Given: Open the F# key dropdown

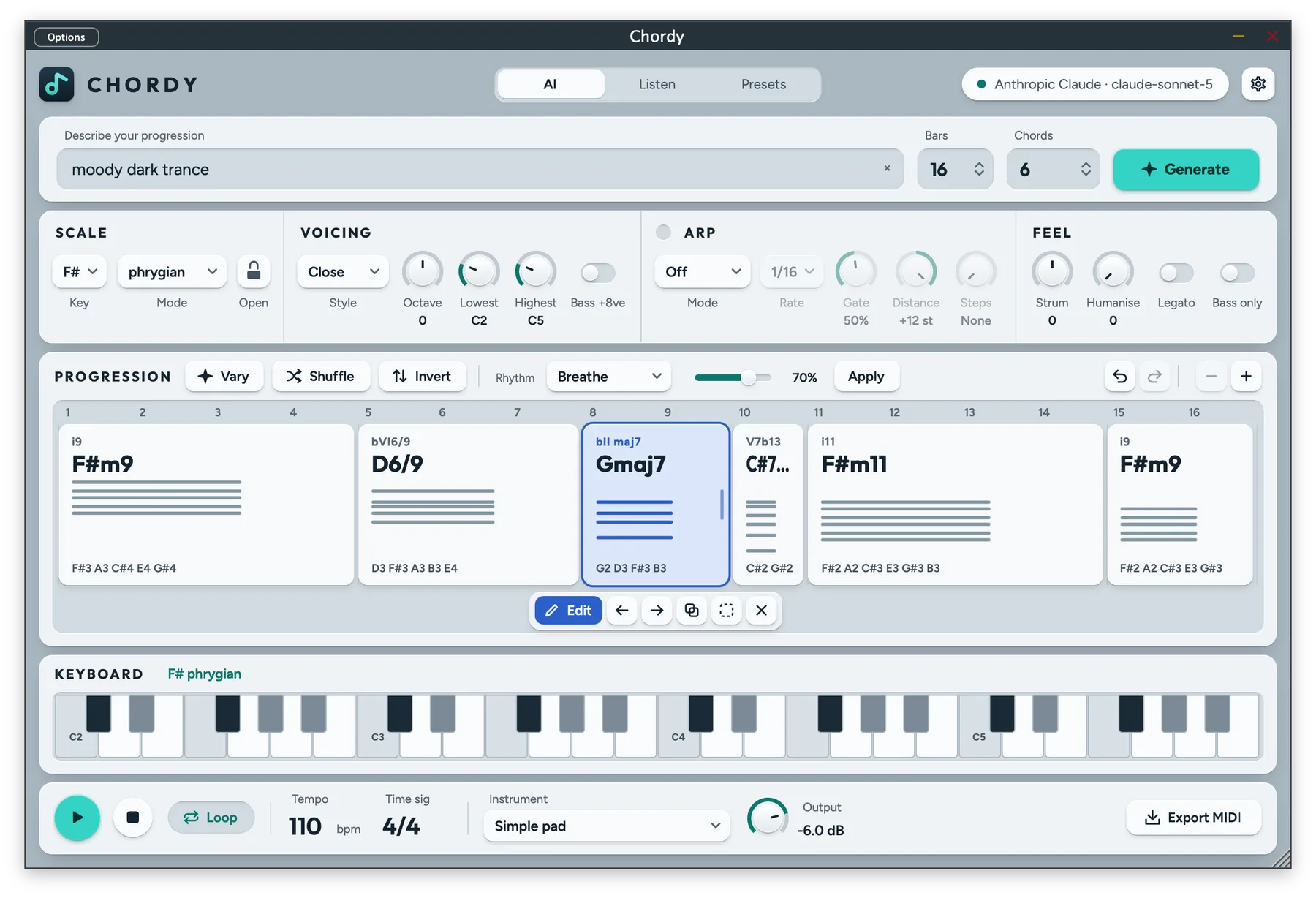Looking at the screenshot, I should (80, 271).
